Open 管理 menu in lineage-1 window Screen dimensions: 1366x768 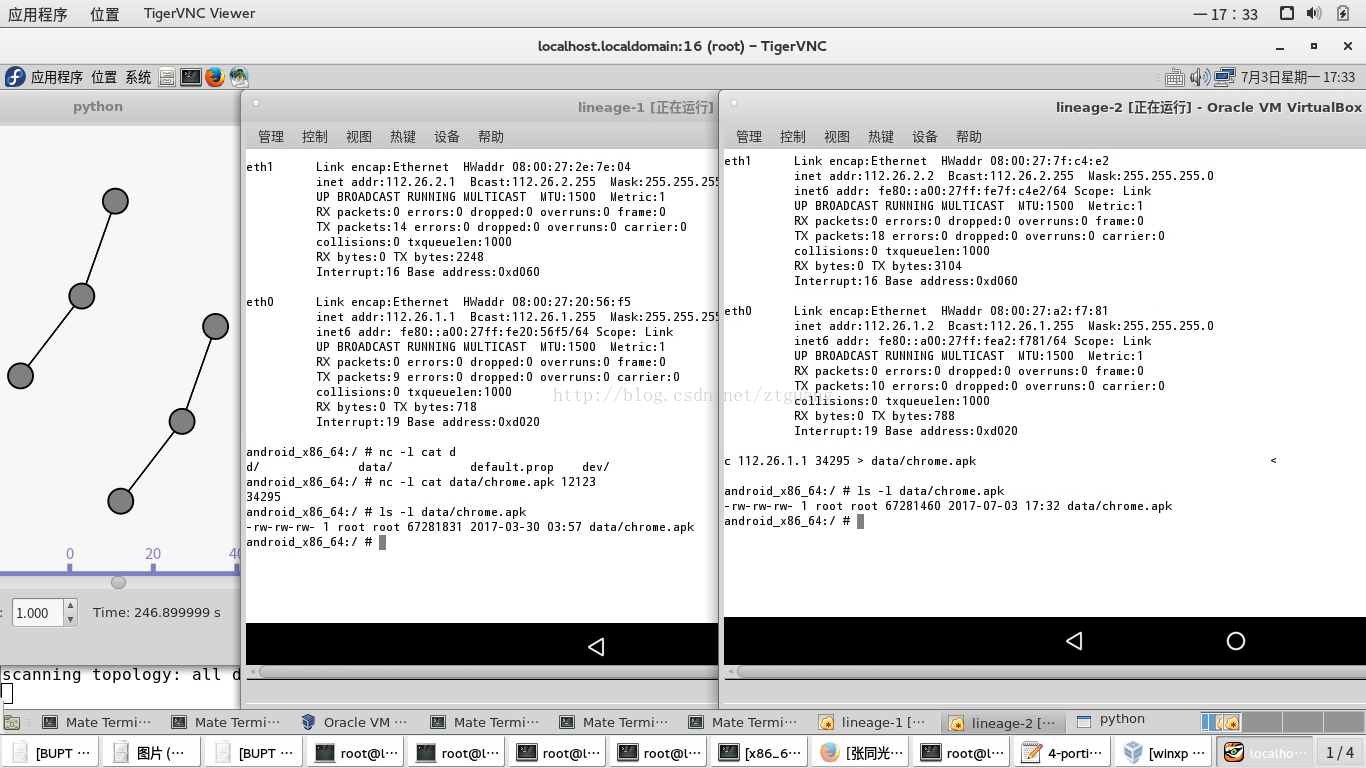click(271, 137)
